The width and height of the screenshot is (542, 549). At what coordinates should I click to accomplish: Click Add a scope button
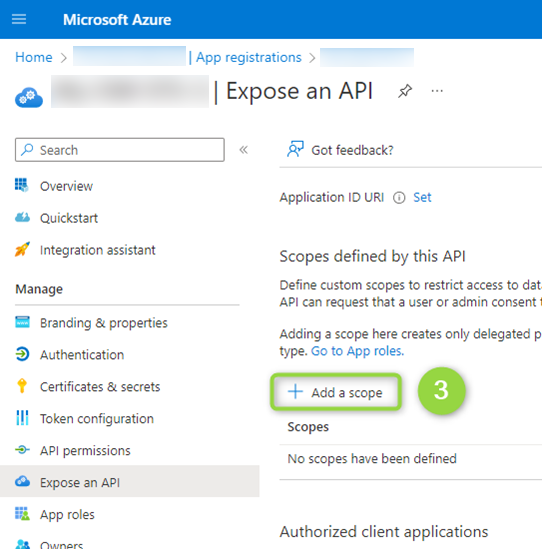335,392
